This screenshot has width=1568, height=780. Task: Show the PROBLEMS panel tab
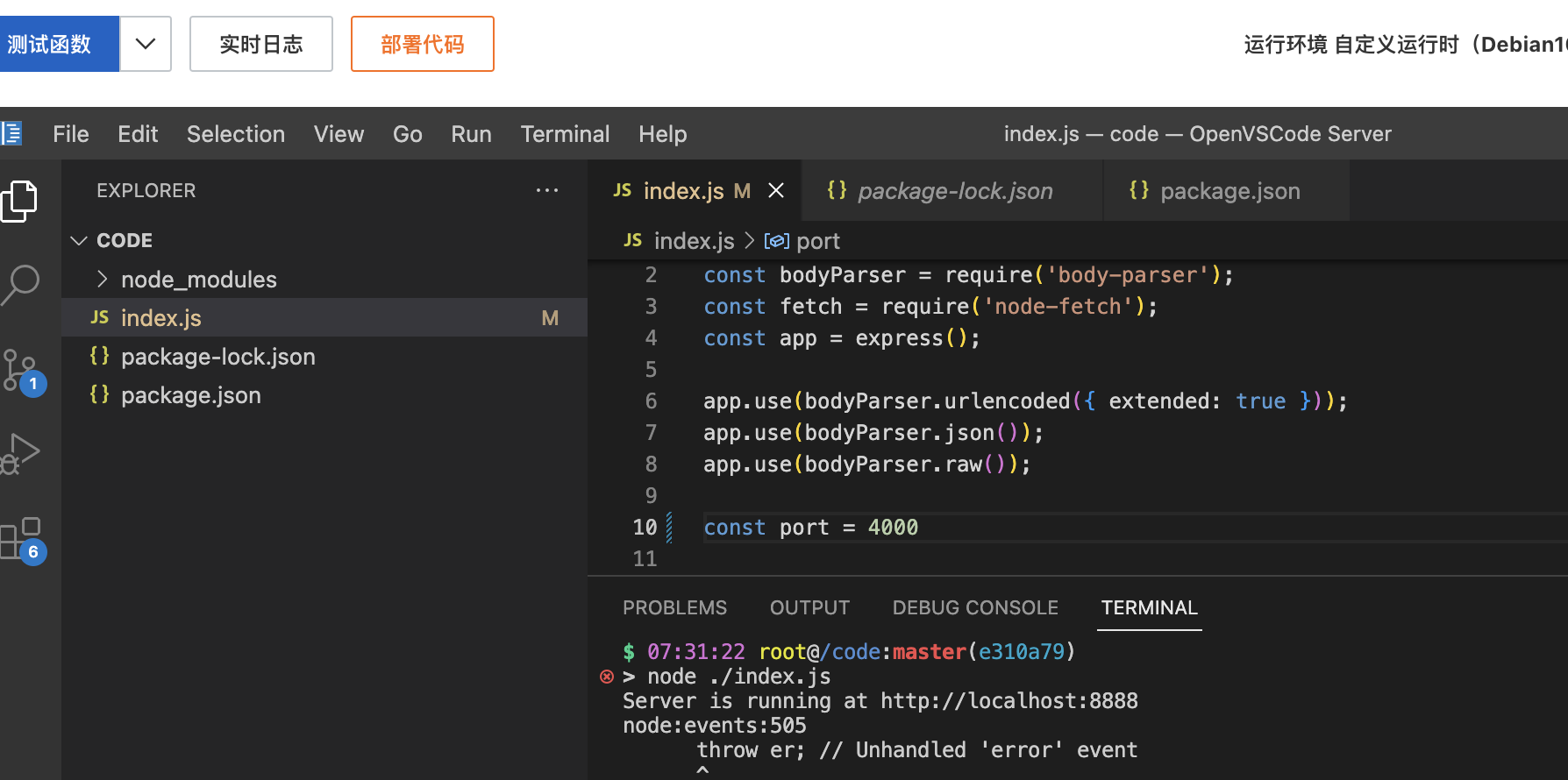click(x=675, y=607)
